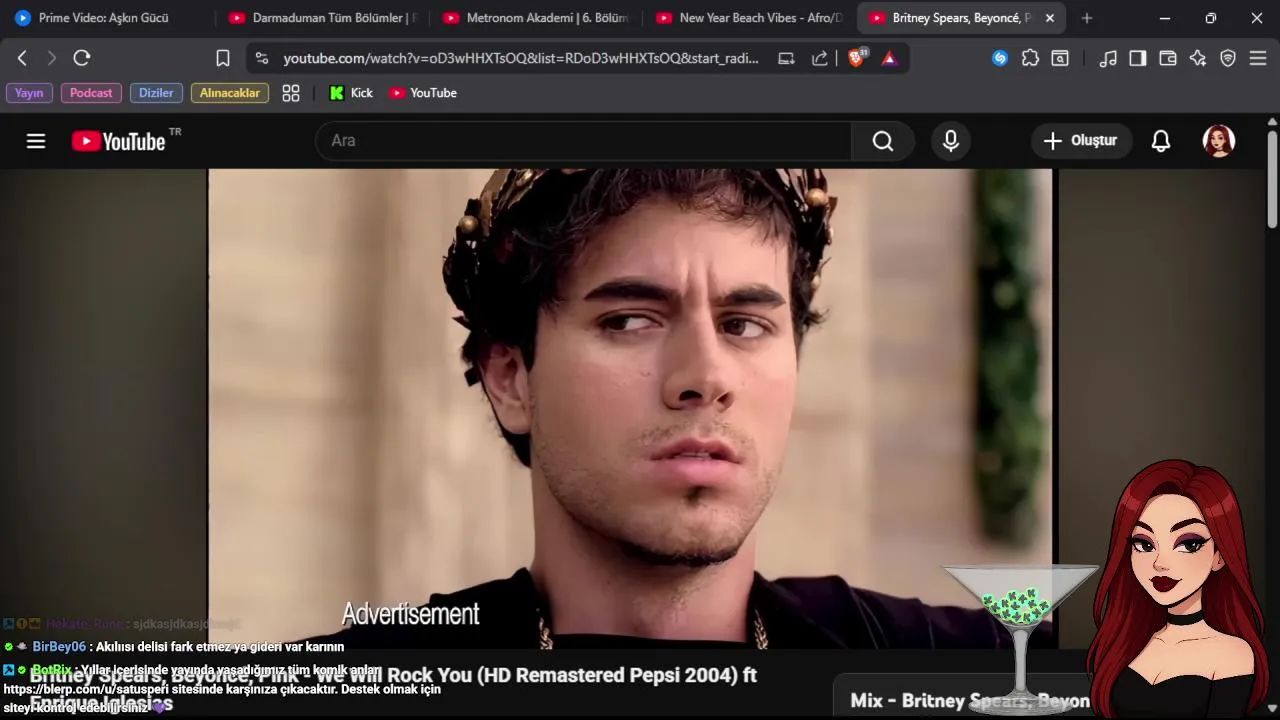Switch to Prime Video: Aşkın Gücü tab
The height and width of the screenshot is (720, 1280).
click(104, 18)
